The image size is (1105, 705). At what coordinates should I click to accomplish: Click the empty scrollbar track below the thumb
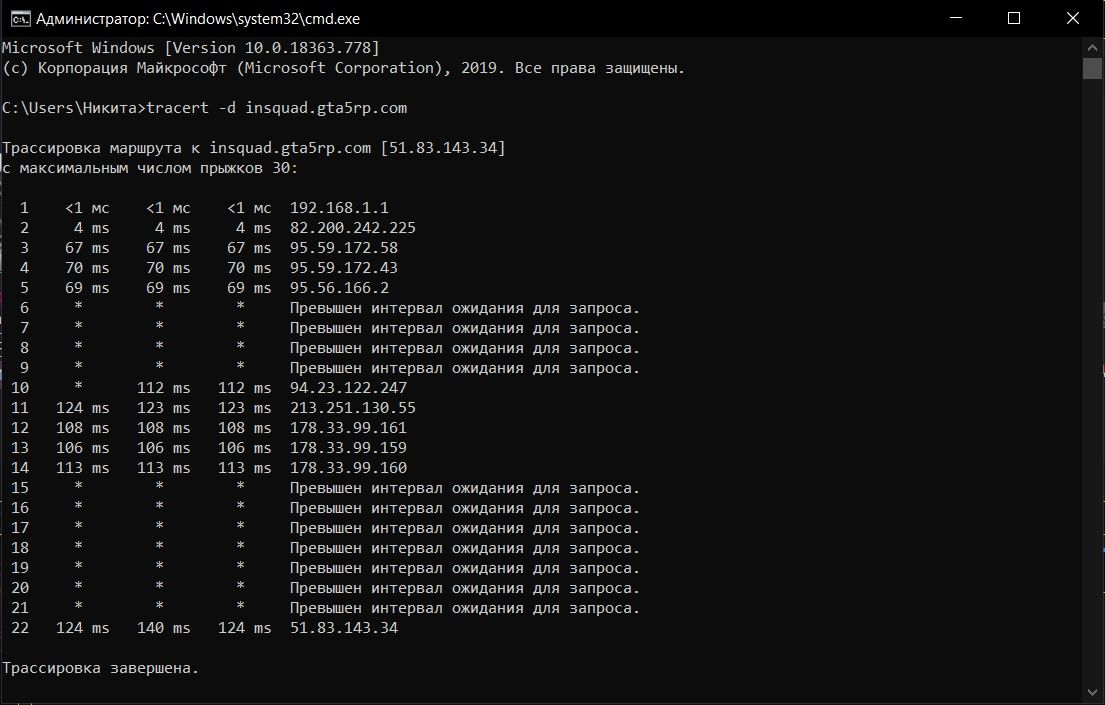[1092, 381]
